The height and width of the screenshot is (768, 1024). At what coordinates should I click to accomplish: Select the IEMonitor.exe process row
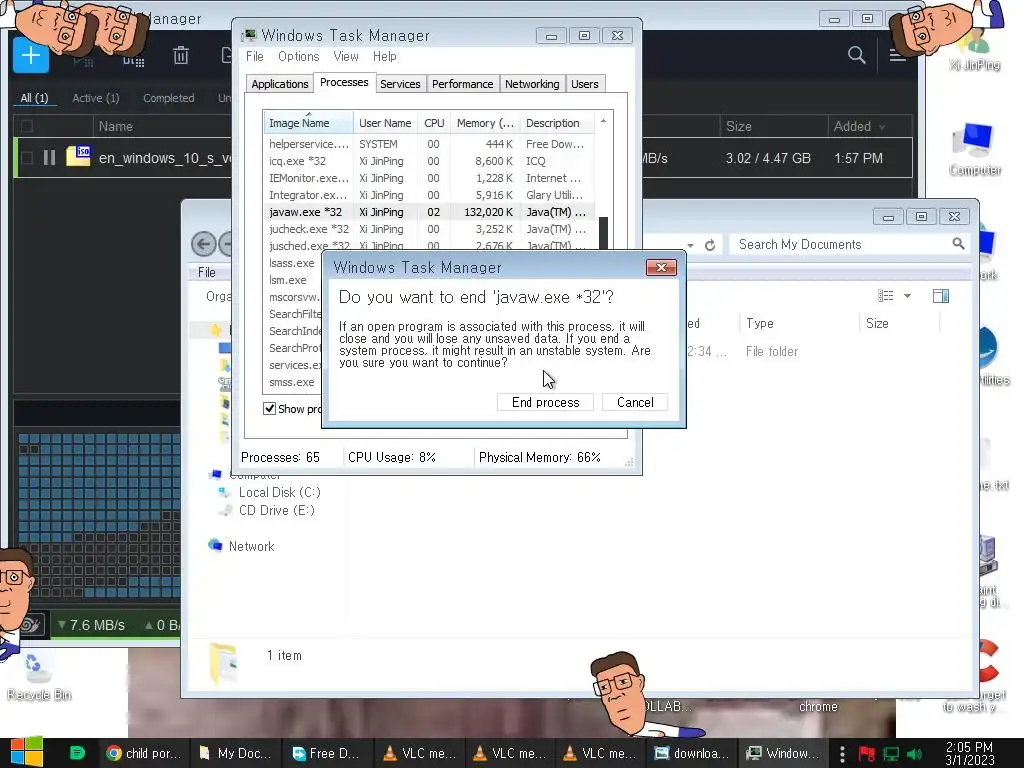pos(428,178)
